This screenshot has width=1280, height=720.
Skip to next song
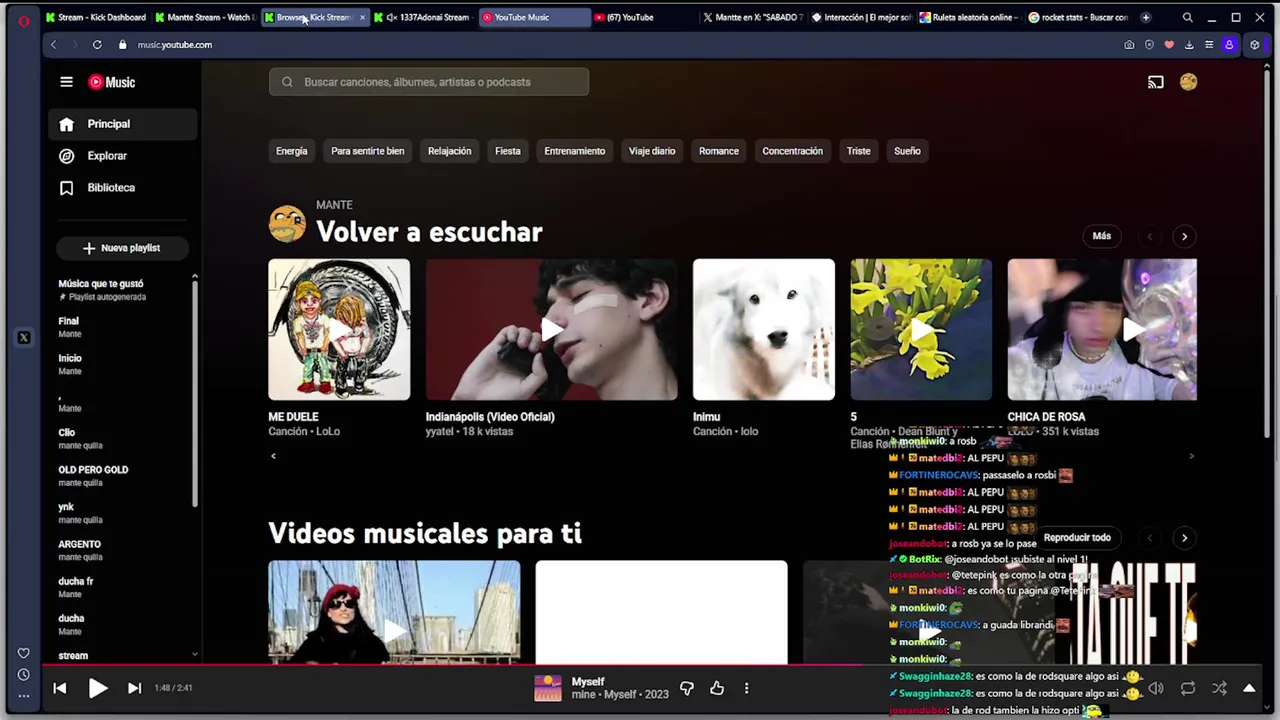[x=134, y=688]
